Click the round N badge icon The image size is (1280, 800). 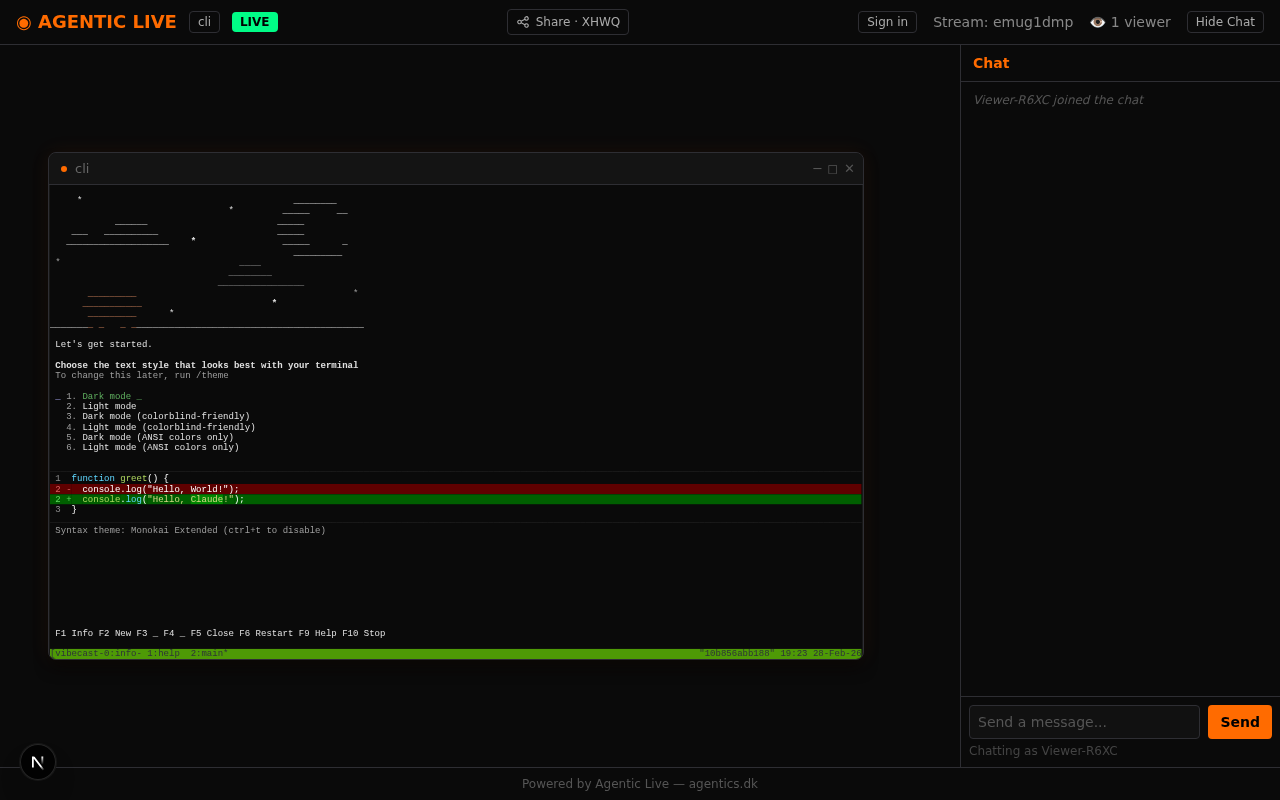[38, 762]
